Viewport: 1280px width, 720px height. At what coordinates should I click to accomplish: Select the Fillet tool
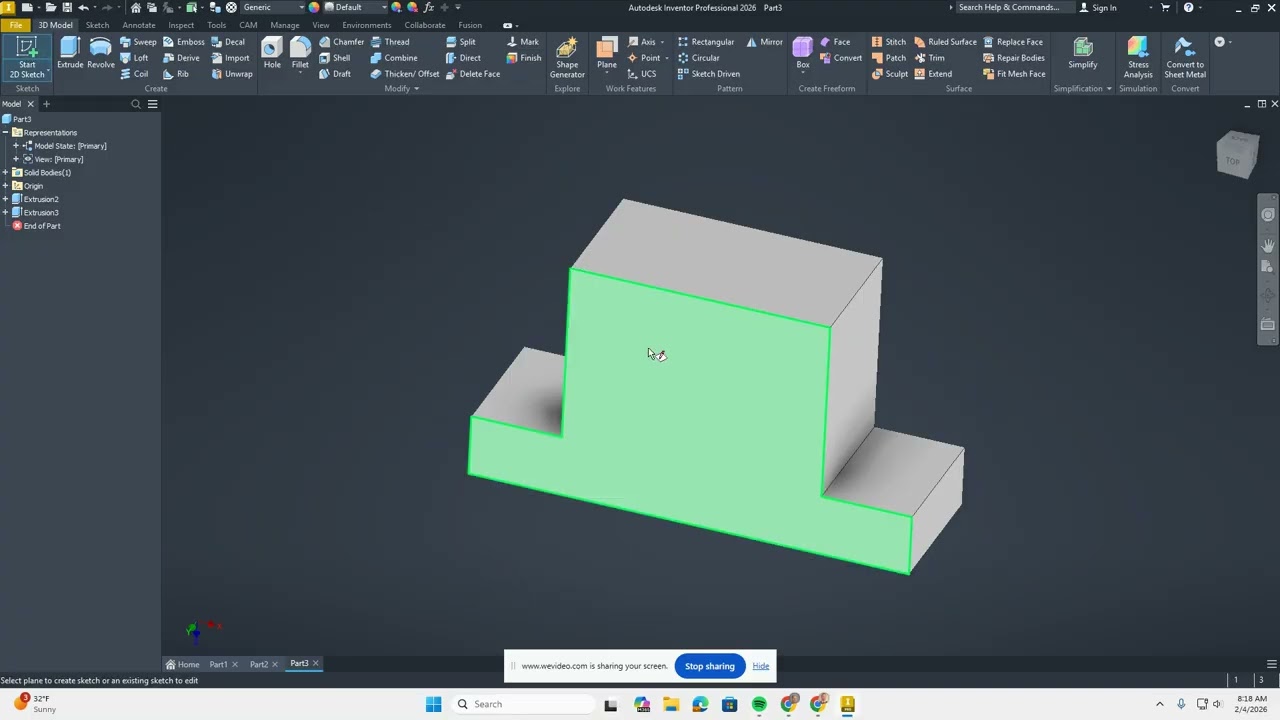pyautogui.click(x=300, y=54)
